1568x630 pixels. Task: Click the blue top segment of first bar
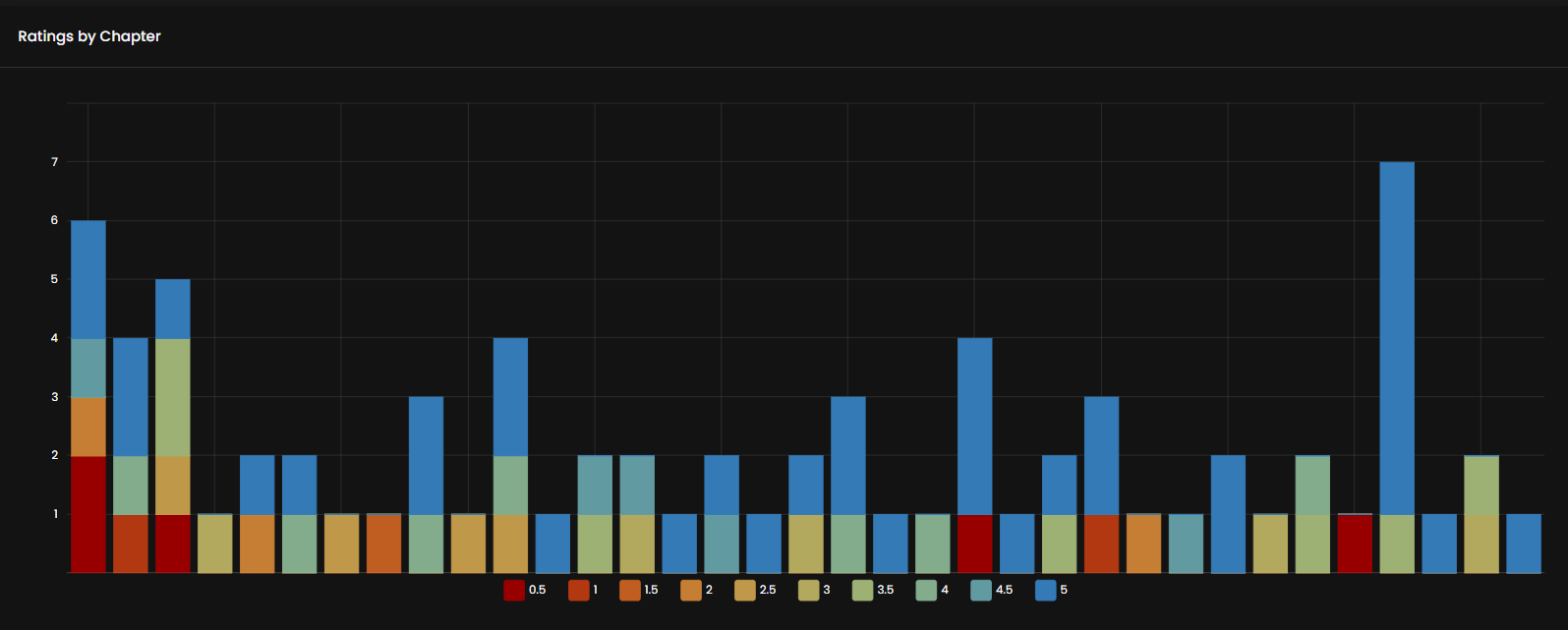[x=88, y=279]
